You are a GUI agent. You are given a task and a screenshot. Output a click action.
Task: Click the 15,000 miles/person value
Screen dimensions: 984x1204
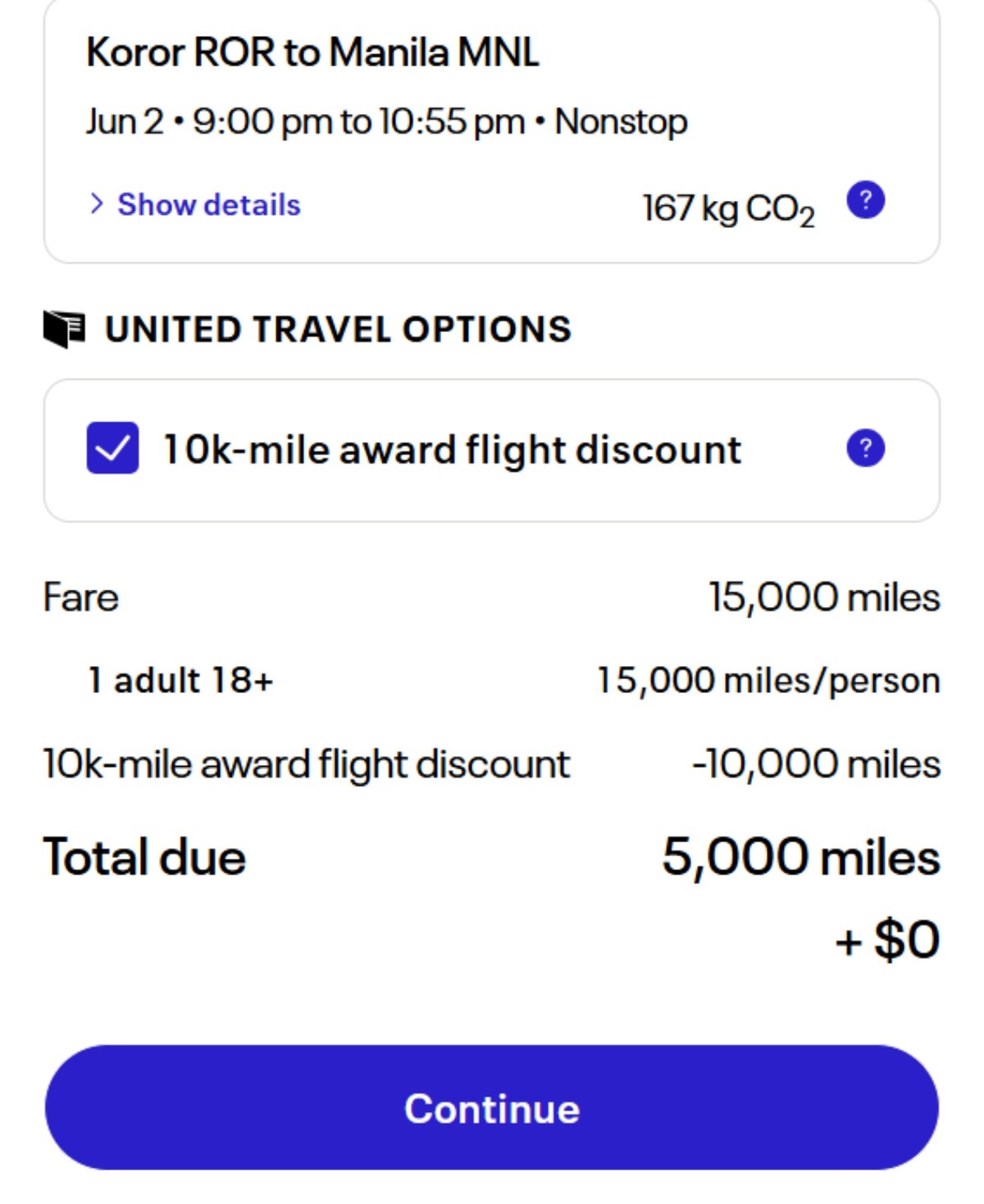pyautogui.click(x=768, y=681)
